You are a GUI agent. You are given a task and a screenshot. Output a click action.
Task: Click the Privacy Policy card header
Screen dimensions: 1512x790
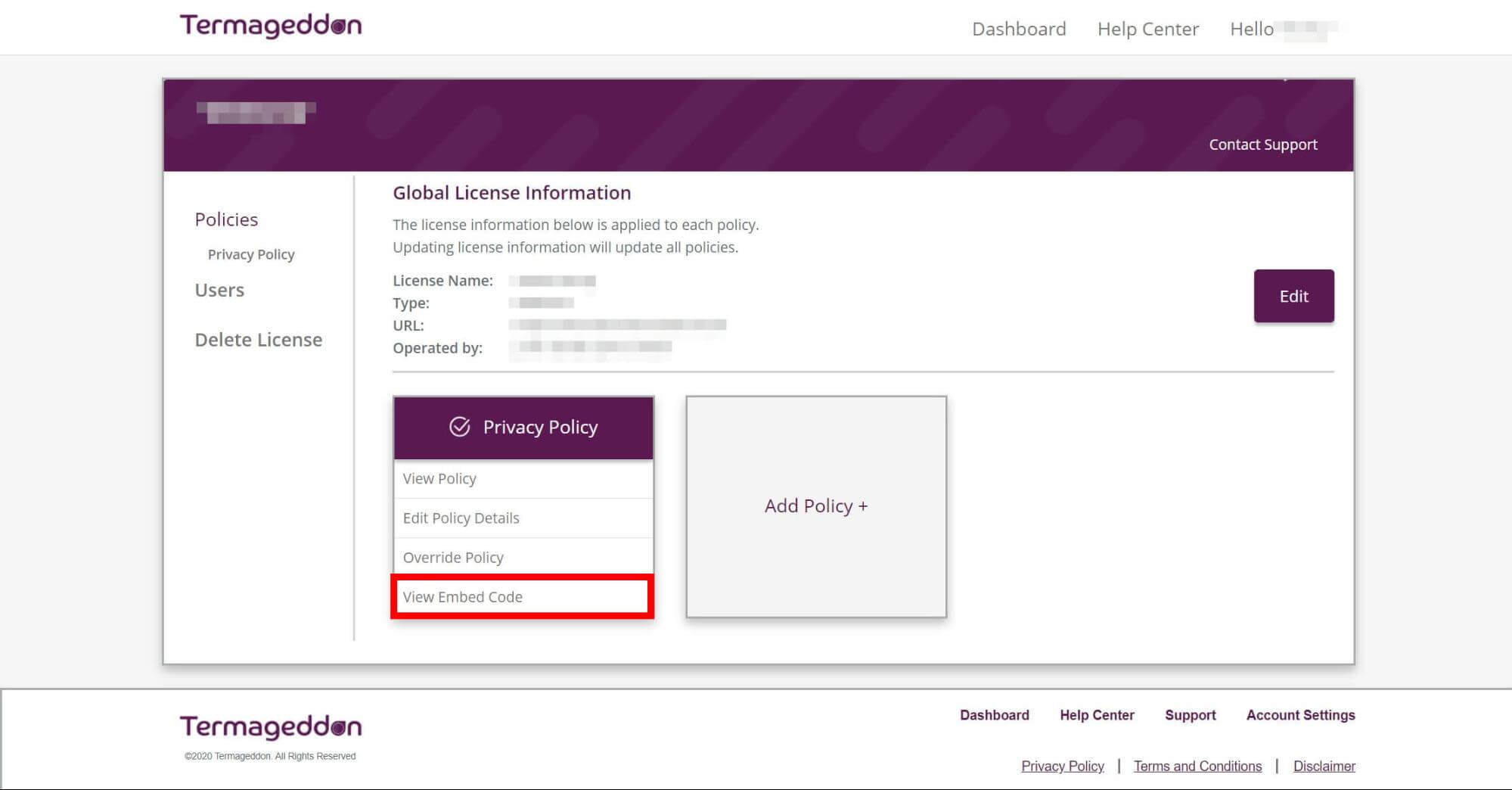pos(523,428)
